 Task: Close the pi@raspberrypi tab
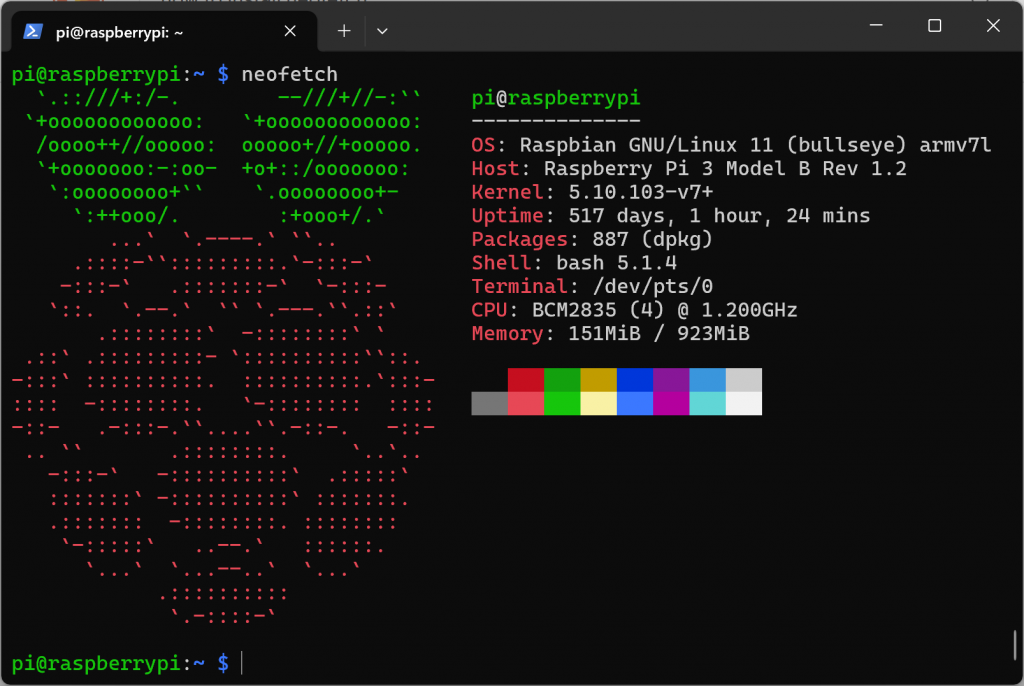coord(290,30)
